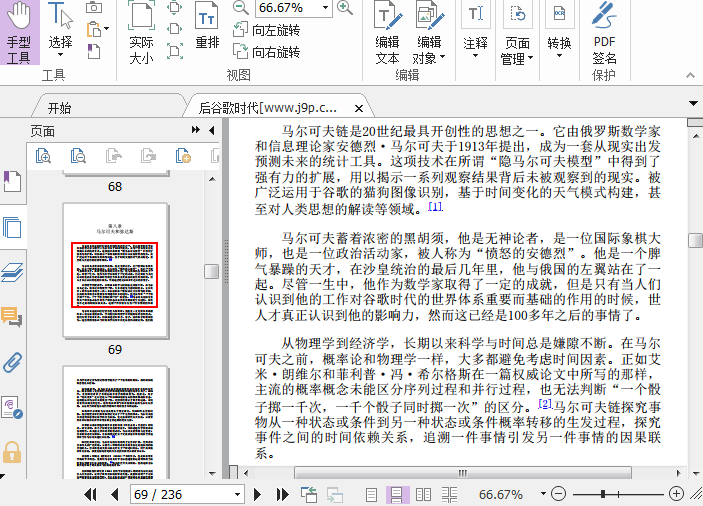
Task: Collapse the ribbon with the up chevron
Action: pos(690,75)
